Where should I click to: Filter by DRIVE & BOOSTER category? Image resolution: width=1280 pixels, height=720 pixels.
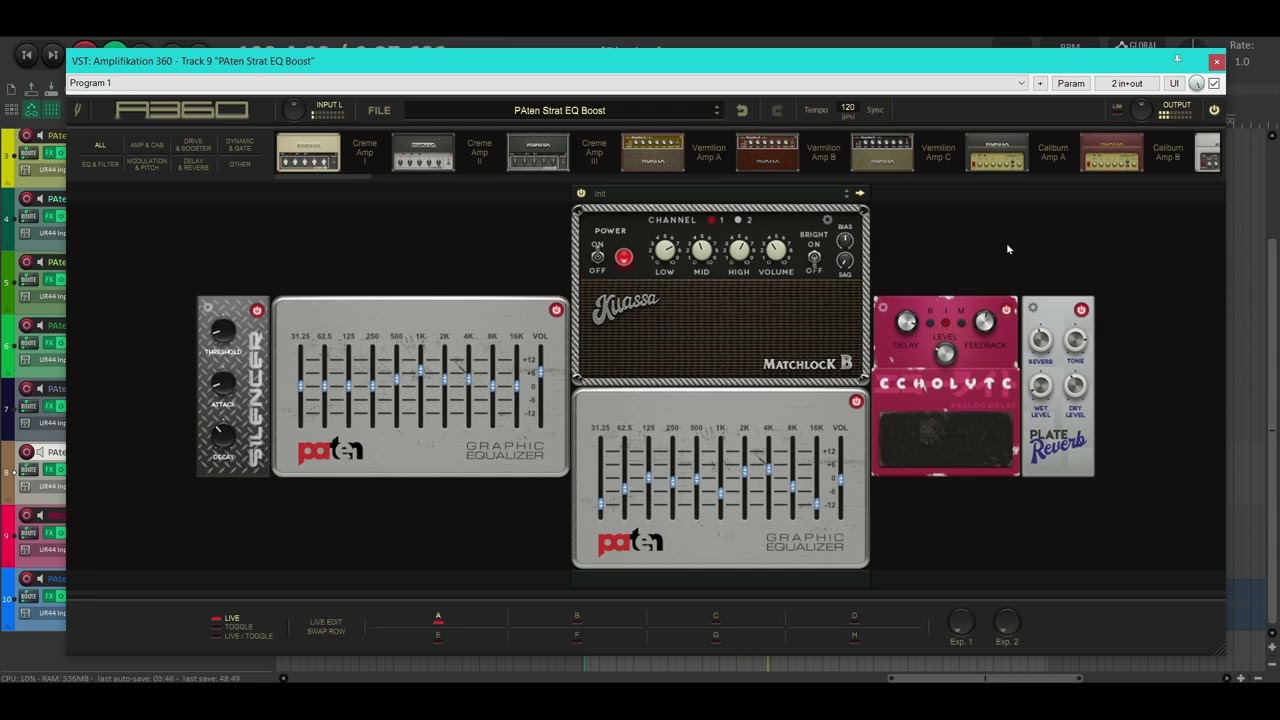[194, 145]
